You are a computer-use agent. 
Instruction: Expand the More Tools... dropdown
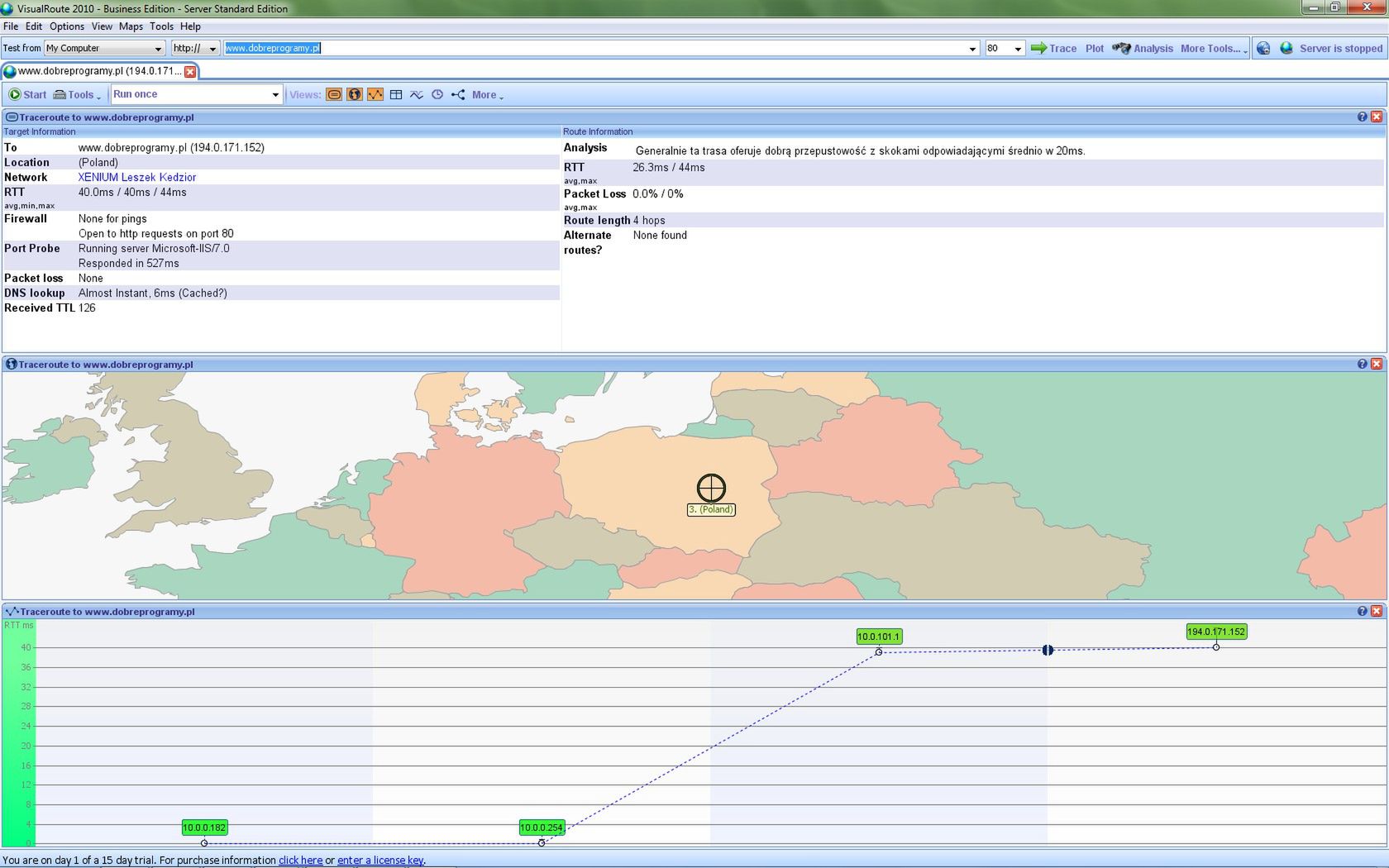(1214, 48)
